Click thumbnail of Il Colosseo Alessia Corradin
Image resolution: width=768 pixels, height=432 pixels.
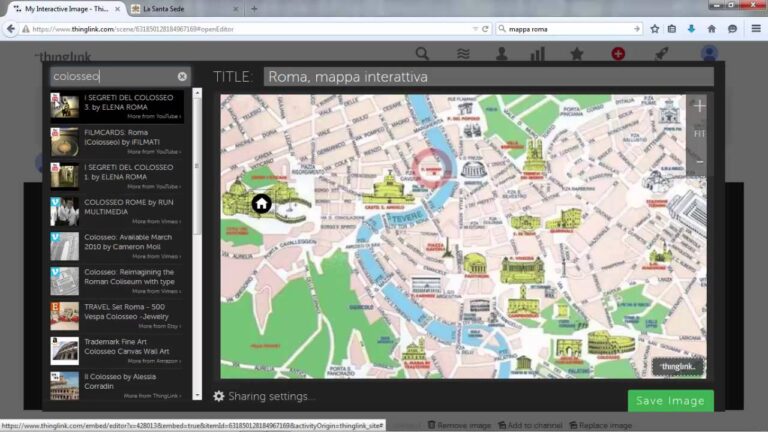pos(64,385)
